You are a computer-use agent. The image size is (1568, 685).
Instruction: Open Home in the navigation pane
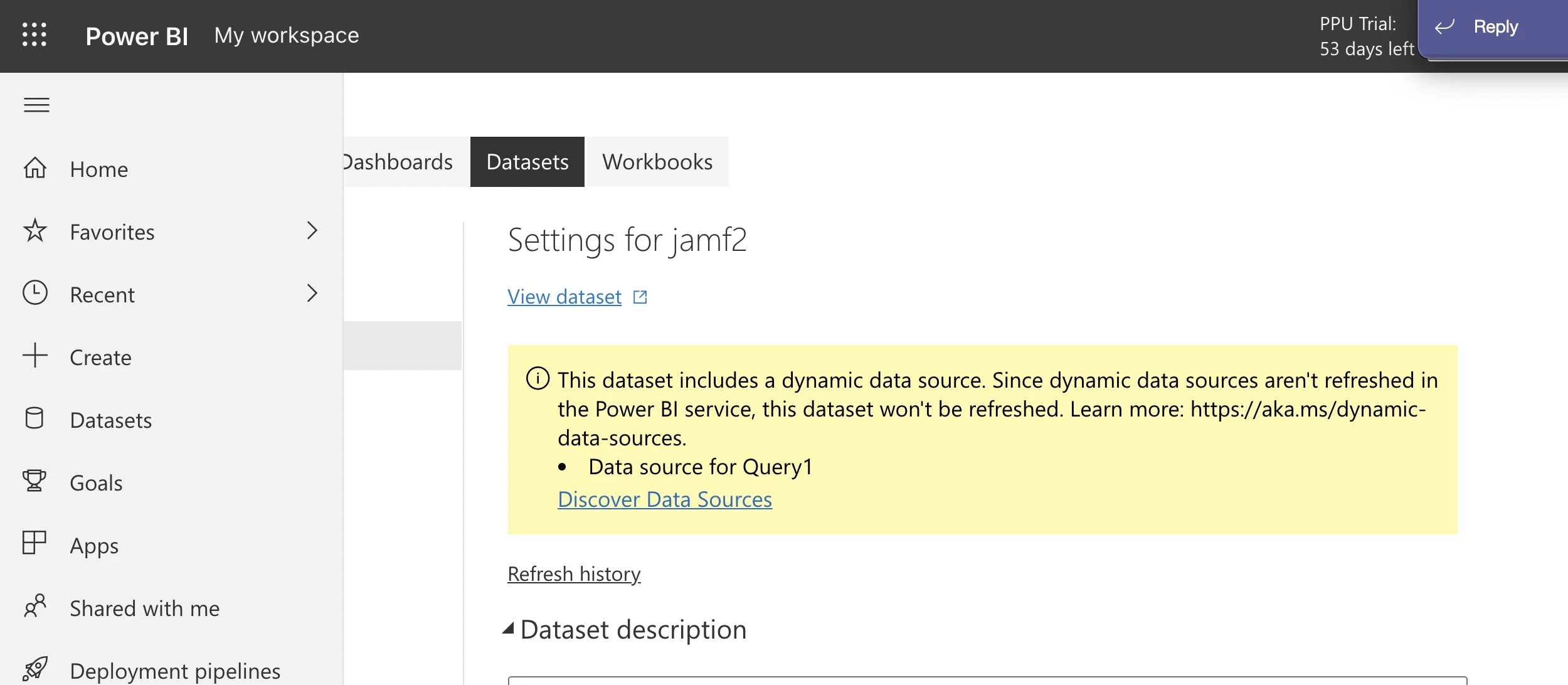[171, 169]
